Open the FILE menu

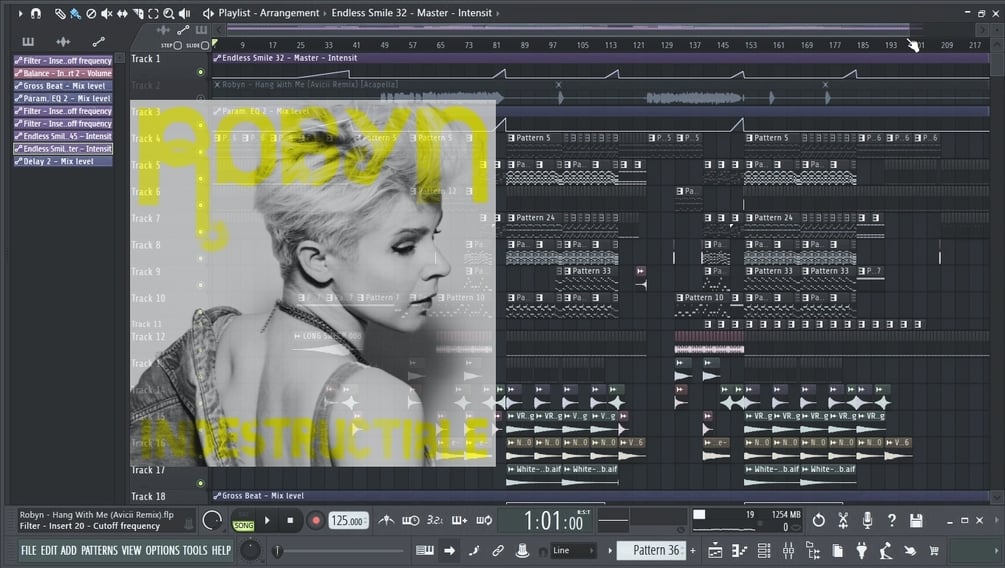[x=29, y=550]
